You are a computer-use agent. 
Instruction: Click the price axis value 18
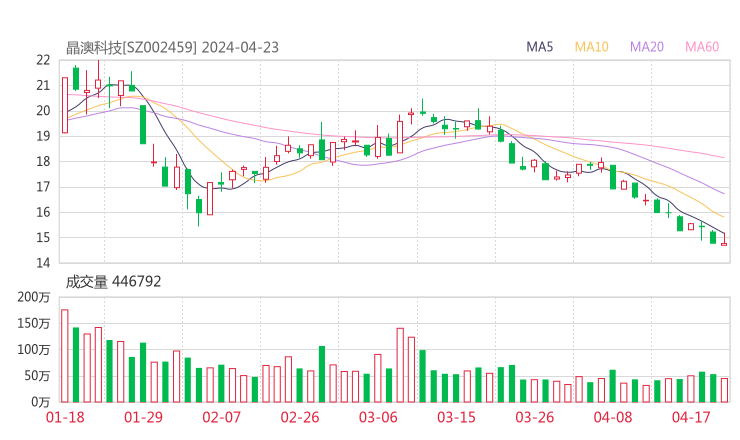(43, 161)
